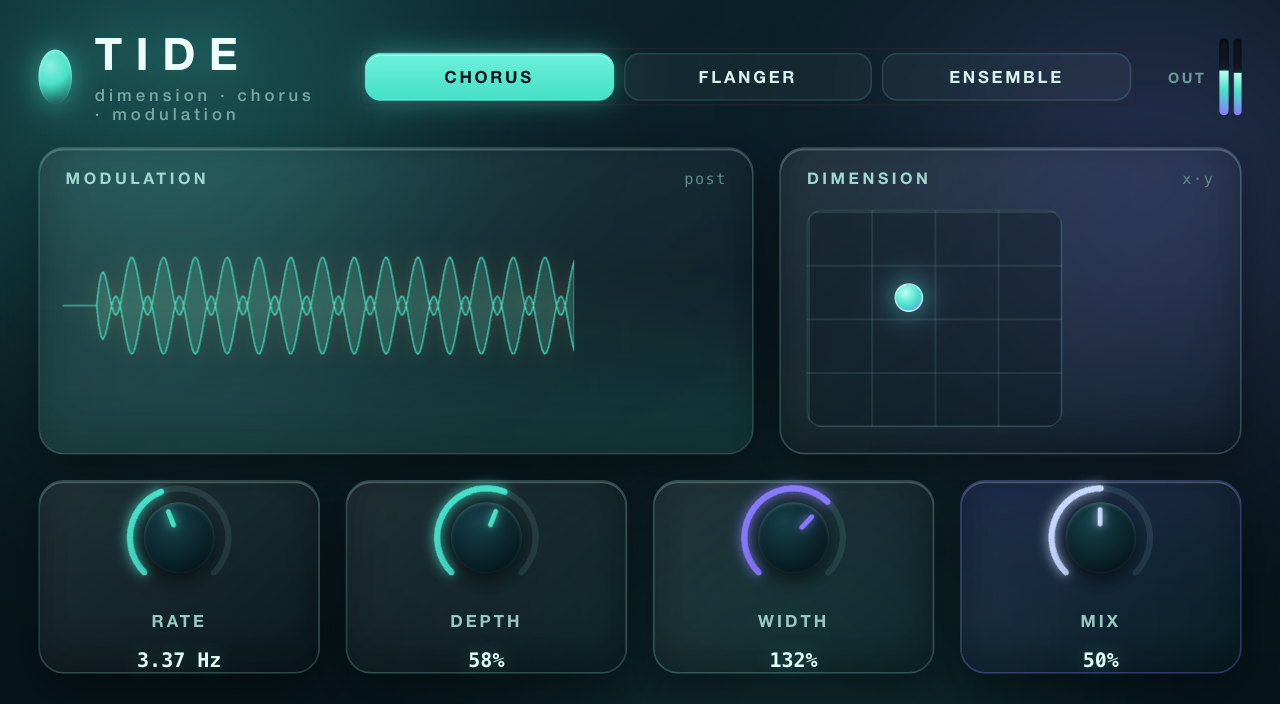The height and width of the screenshot is (704, 1280).
Task: Click the Mix knob
Action: [1100, 537]
